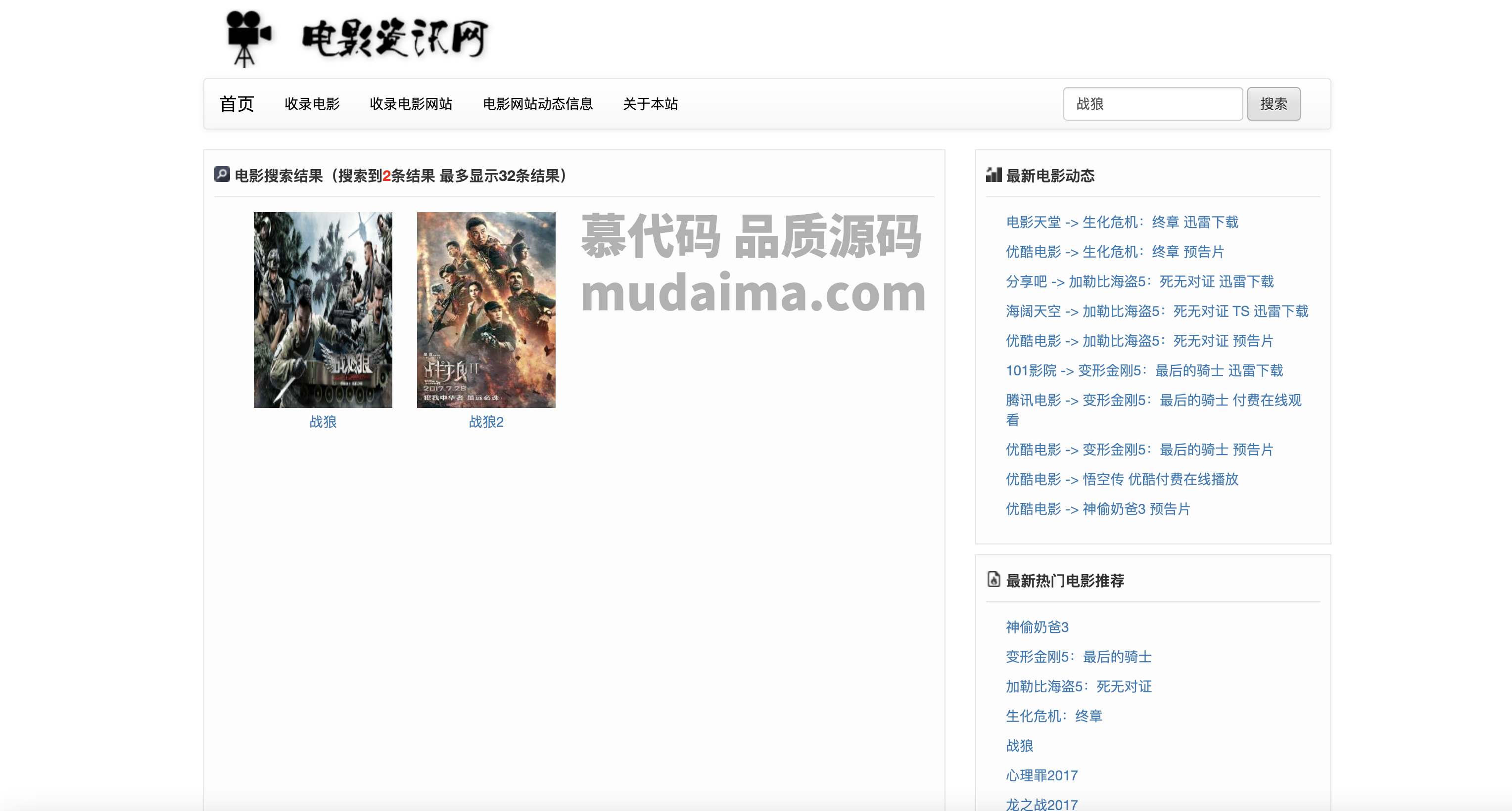Image resolution: width=1512 pixels, height=811 pixels.
Task: Open the 收录电影网站 menu item
Action: [411, 104]
